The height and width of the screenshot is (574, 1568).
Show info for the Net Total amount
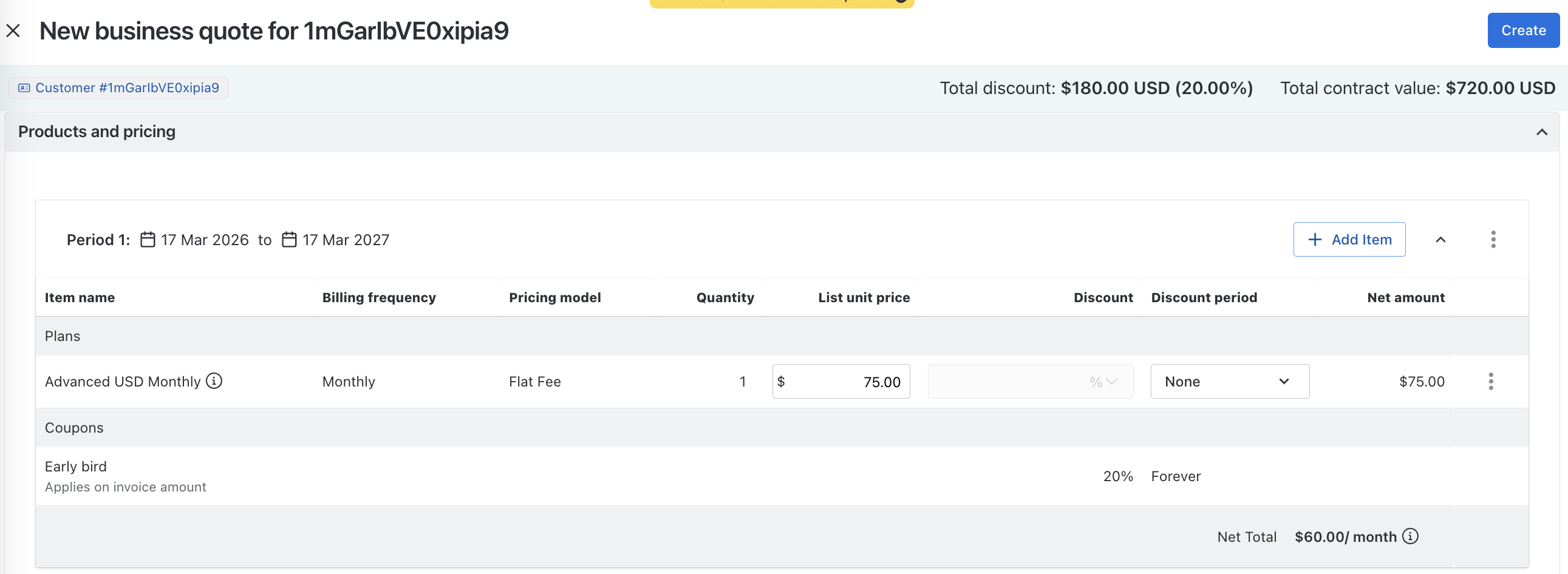tap(1410, 536)
